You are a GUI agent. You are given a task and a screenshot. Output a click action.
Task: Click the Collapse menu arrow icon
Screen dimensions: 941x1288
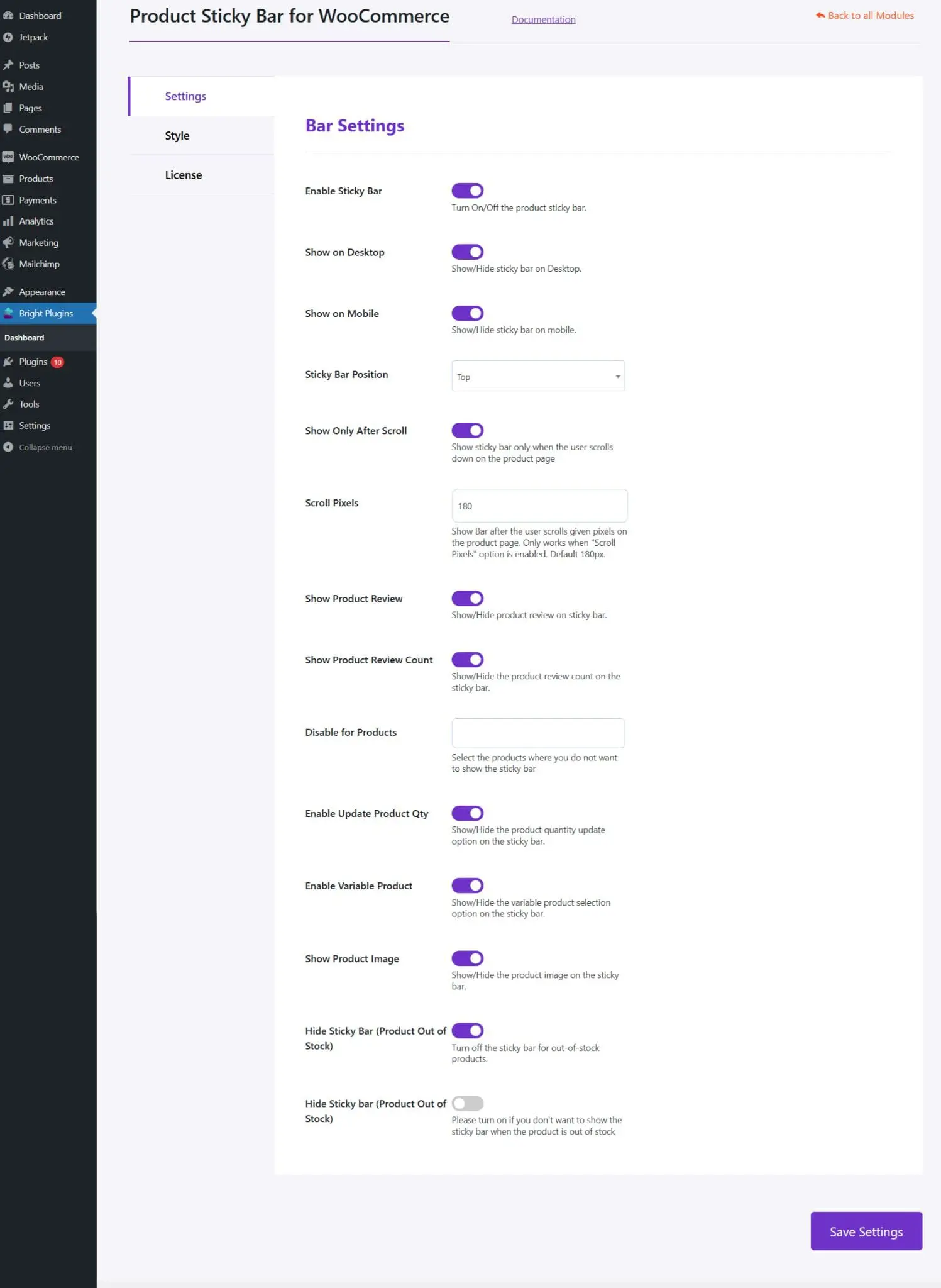coord(8,447)
